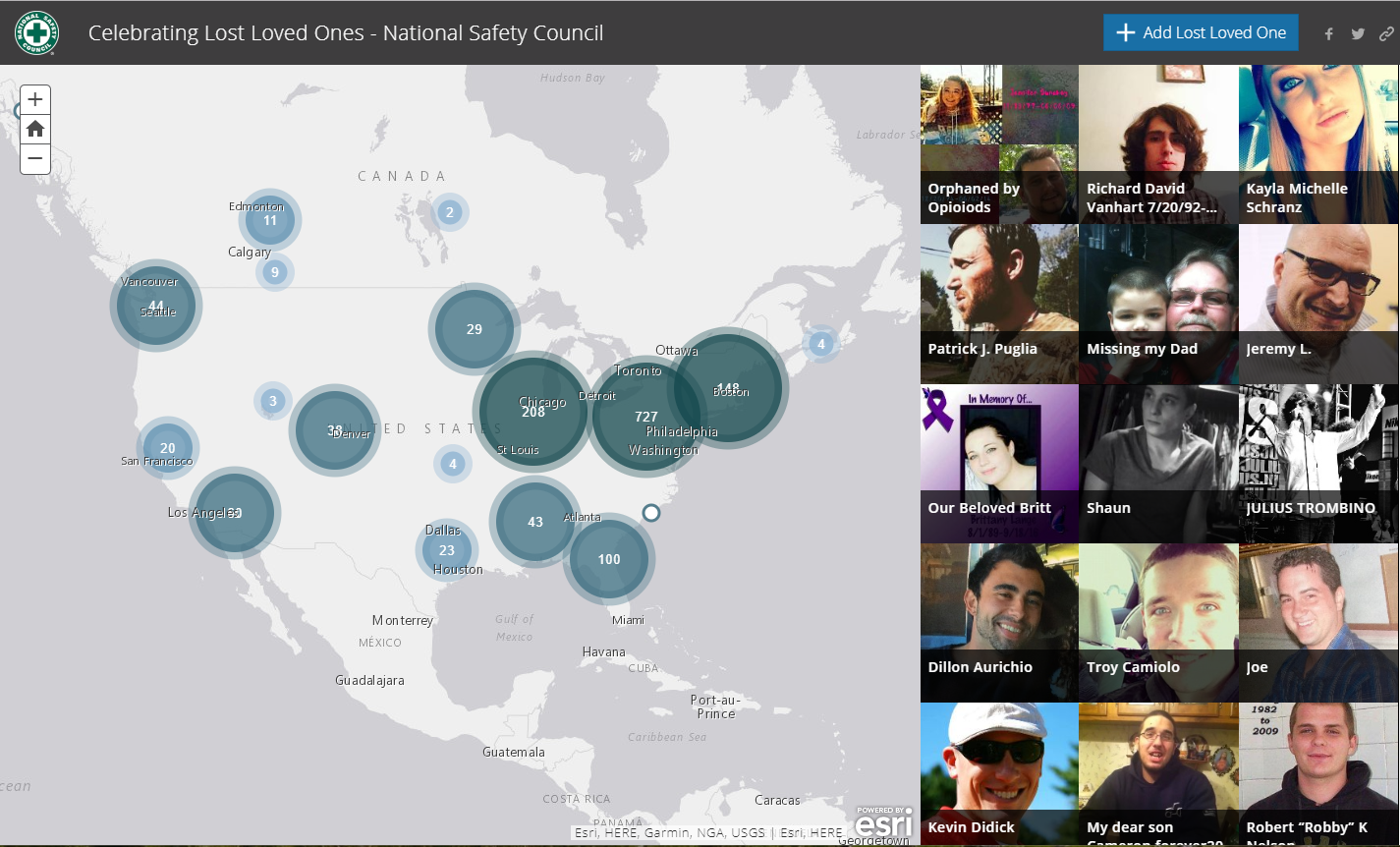Click the small single point marker off Carolina coast

650,512
